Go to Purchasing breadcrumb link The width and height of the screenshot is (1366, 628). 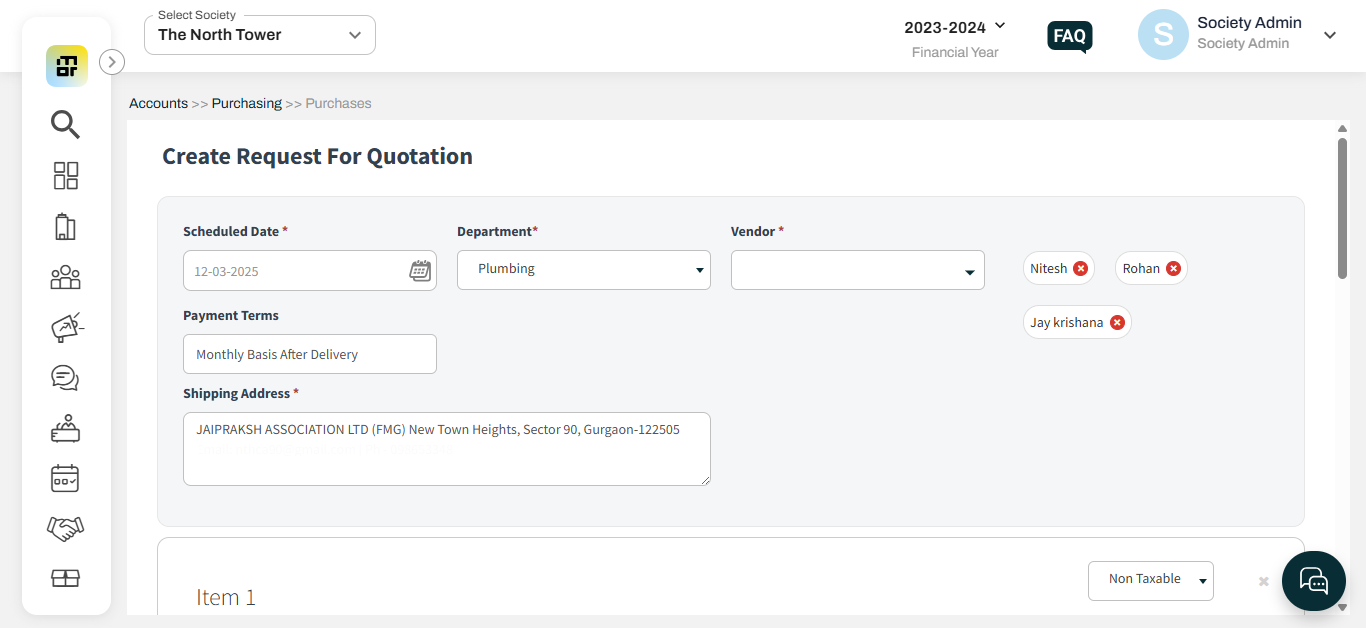tap(246, 103)
